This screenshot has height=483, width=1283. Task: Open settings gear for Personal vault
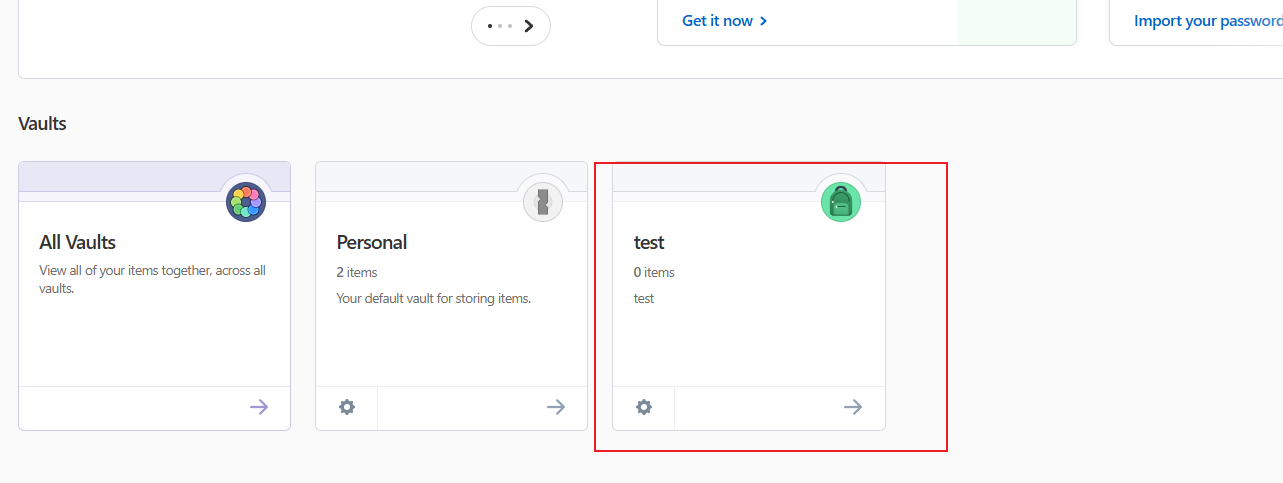pos(347,407)
